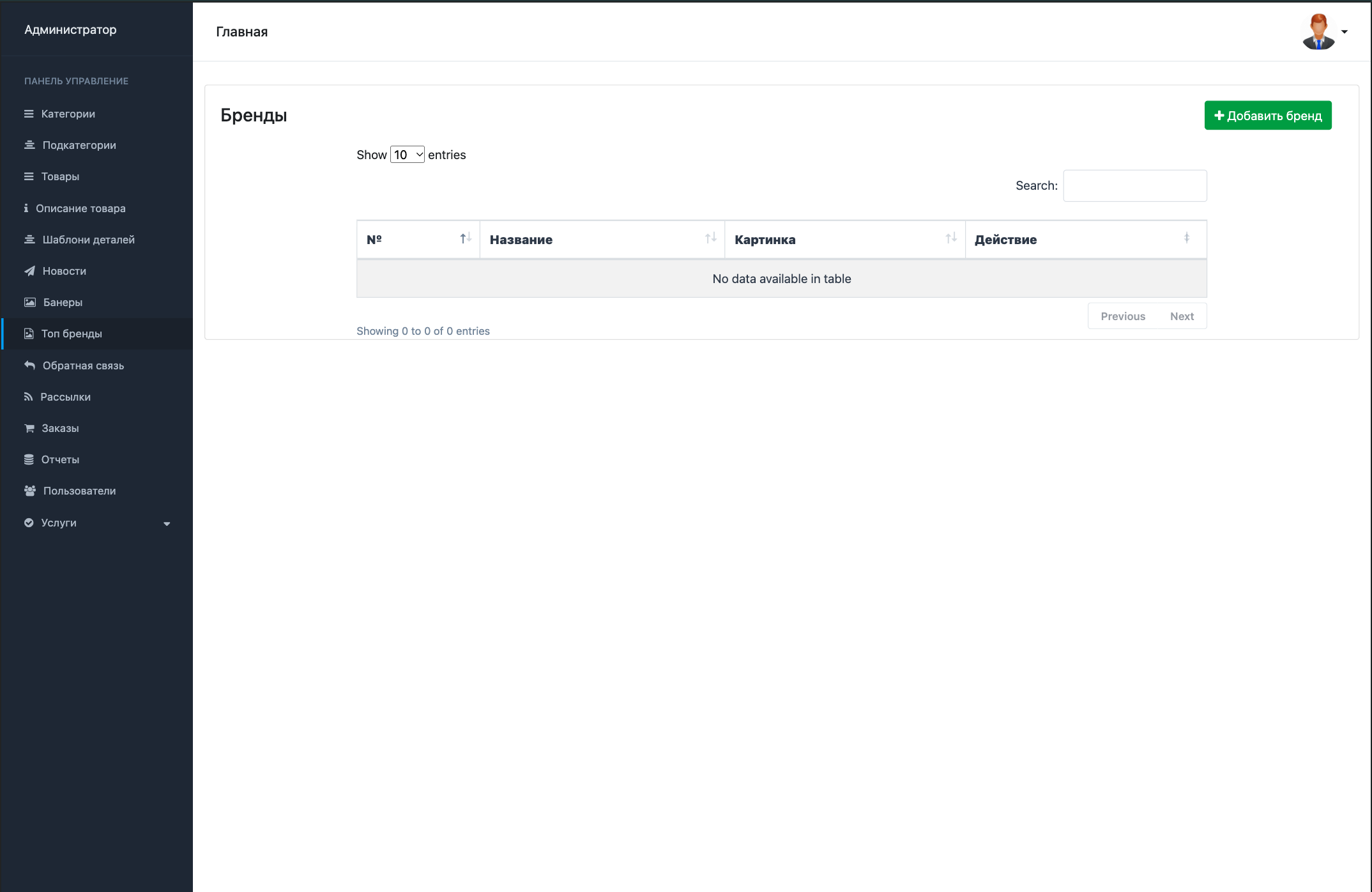Click the database icon for Отчеты

(29, 459)
